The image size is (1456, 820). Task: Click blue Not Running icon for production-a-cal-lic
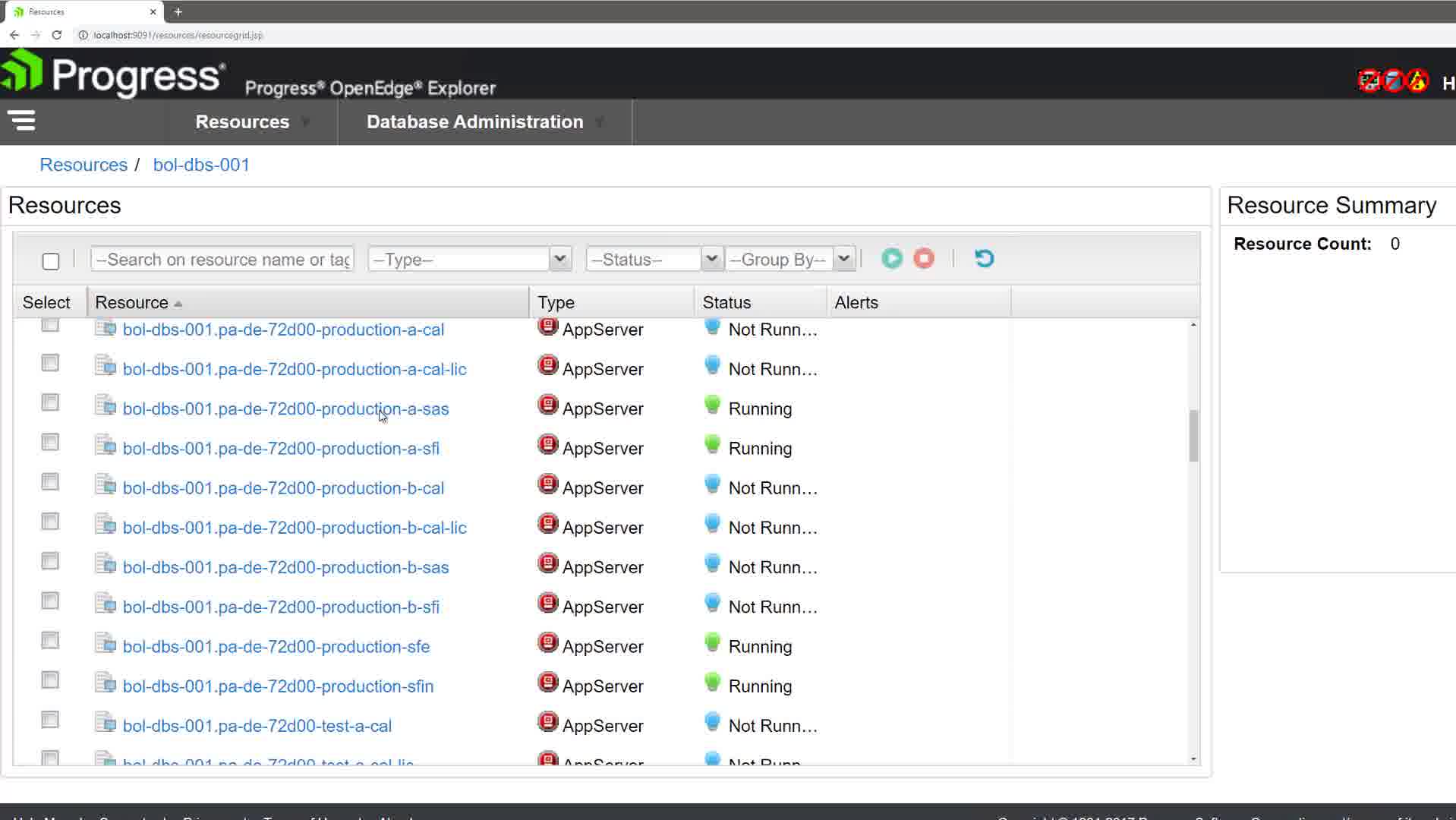pos(712,366)
